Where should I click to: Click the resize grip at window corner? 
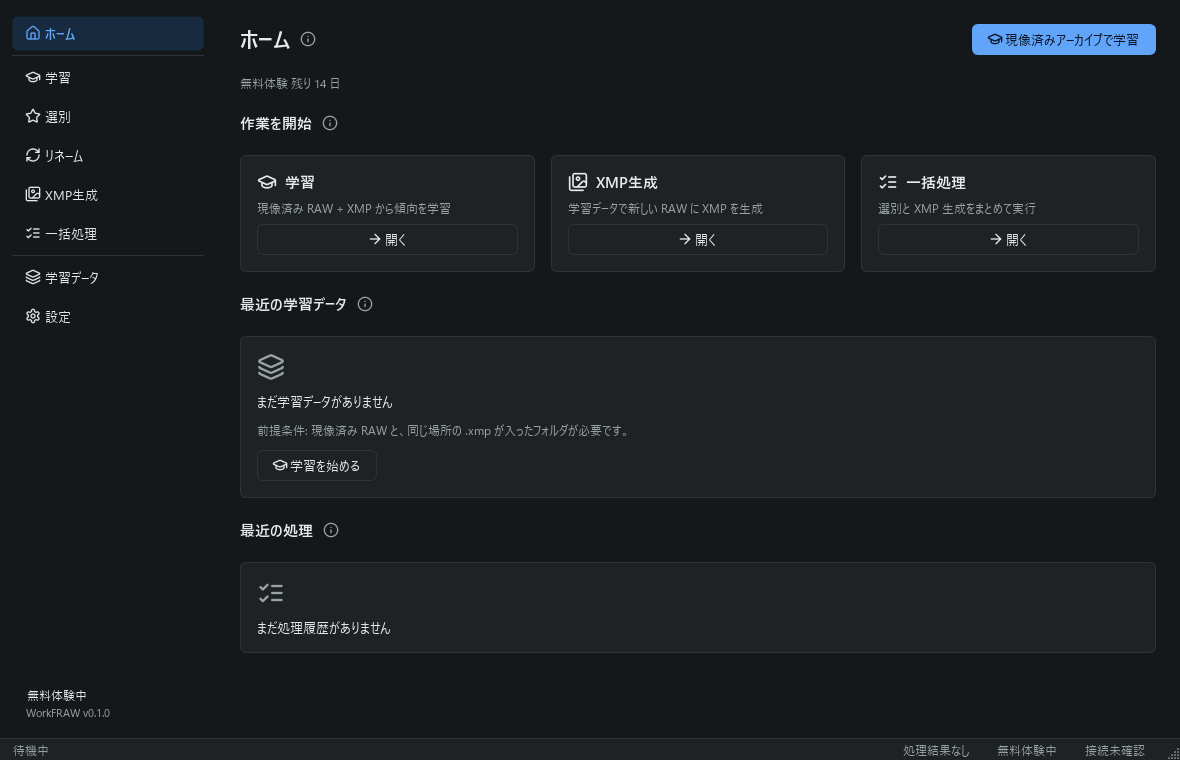[1173, 753]
